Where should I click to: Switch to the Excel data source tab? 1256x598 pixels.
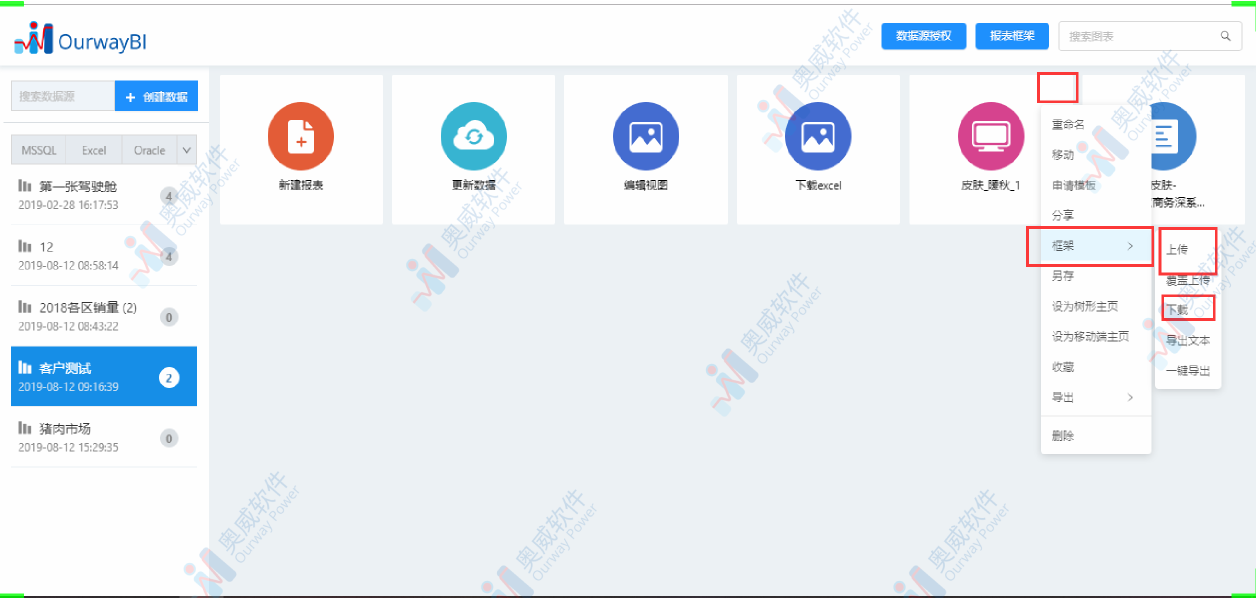point(93,150)
